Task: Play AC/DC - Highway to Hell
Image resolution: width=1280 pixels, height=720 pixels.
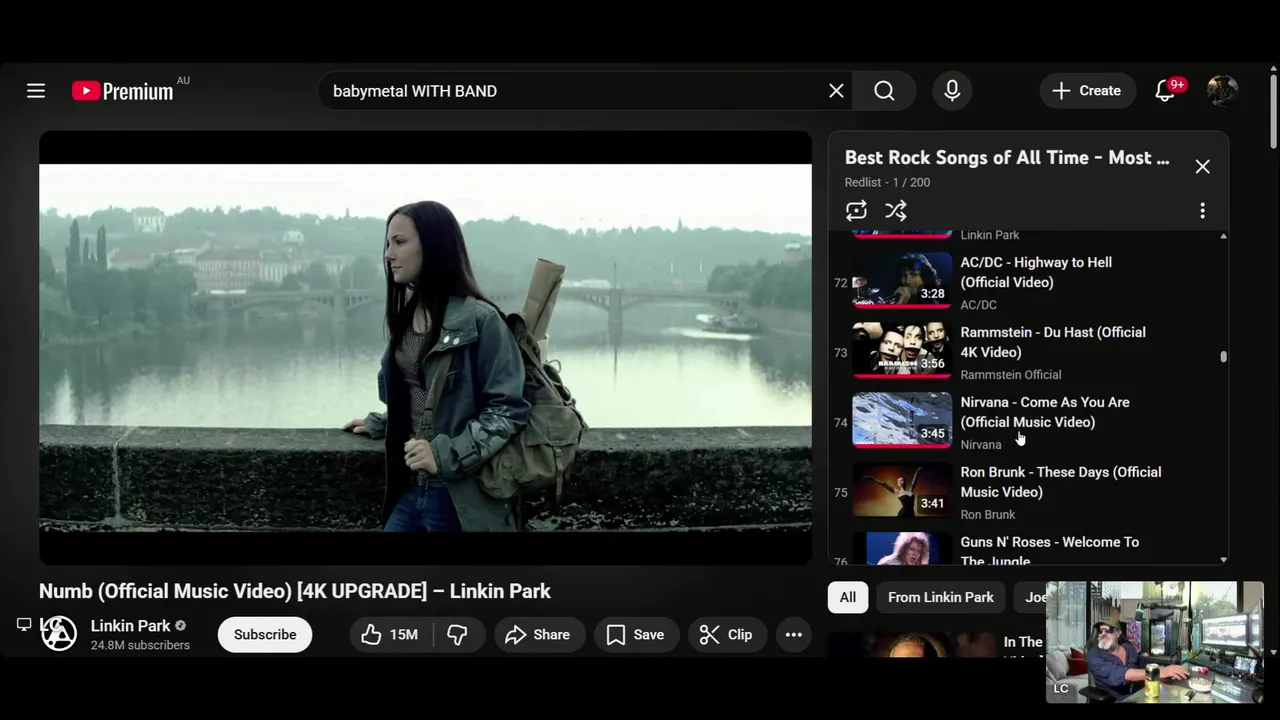Action: click(1036, 272)
